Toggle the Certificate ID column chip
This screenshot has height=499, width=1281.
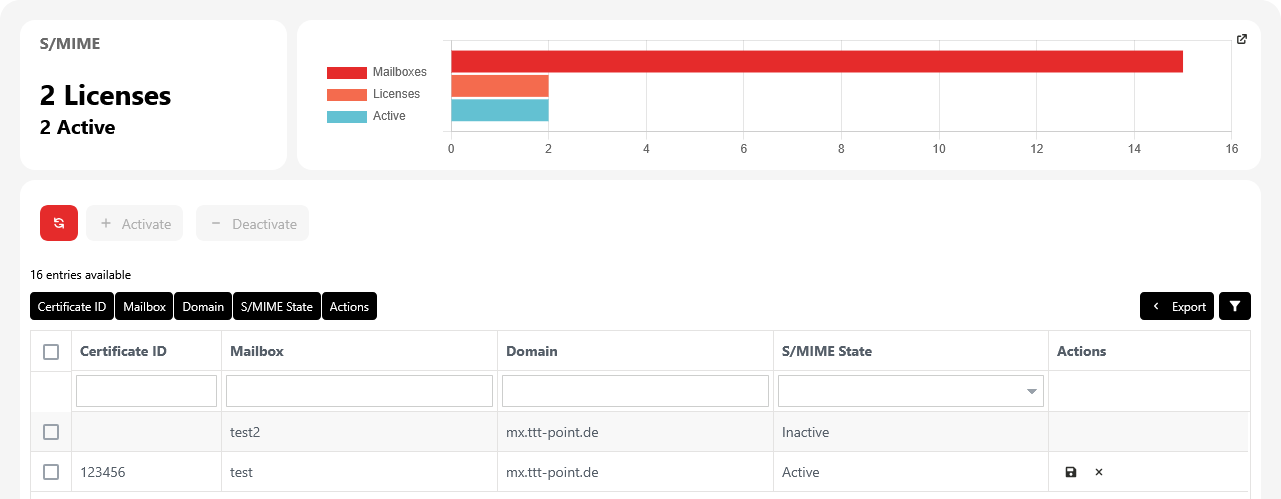pyautogui.click(x=72, y=307)
